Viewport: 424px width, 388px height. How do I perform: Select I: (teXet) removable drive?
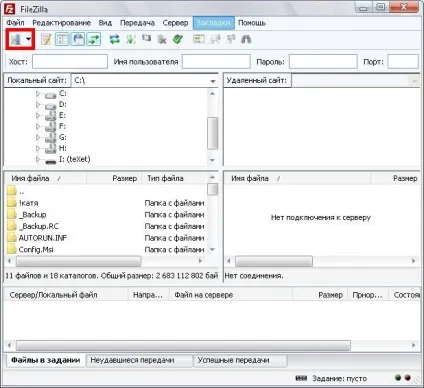point(75,159)
